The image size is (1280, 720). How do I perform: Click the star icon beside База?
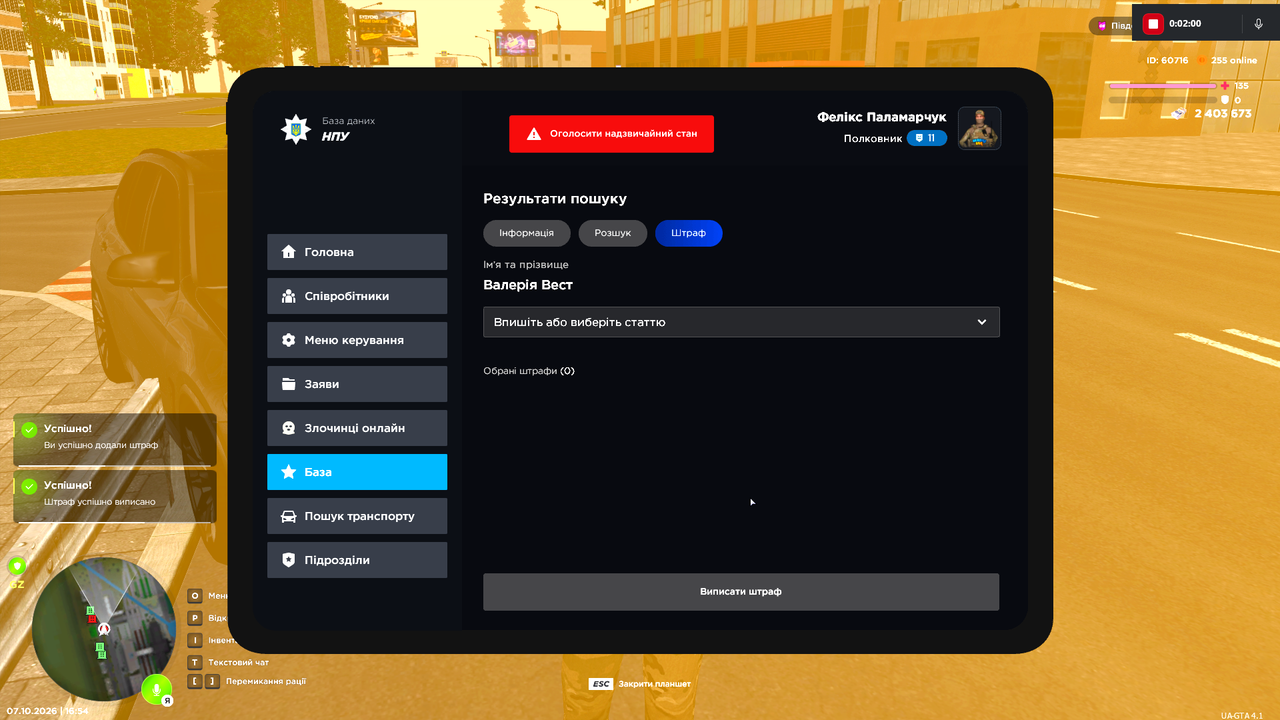tap(289, 472)
